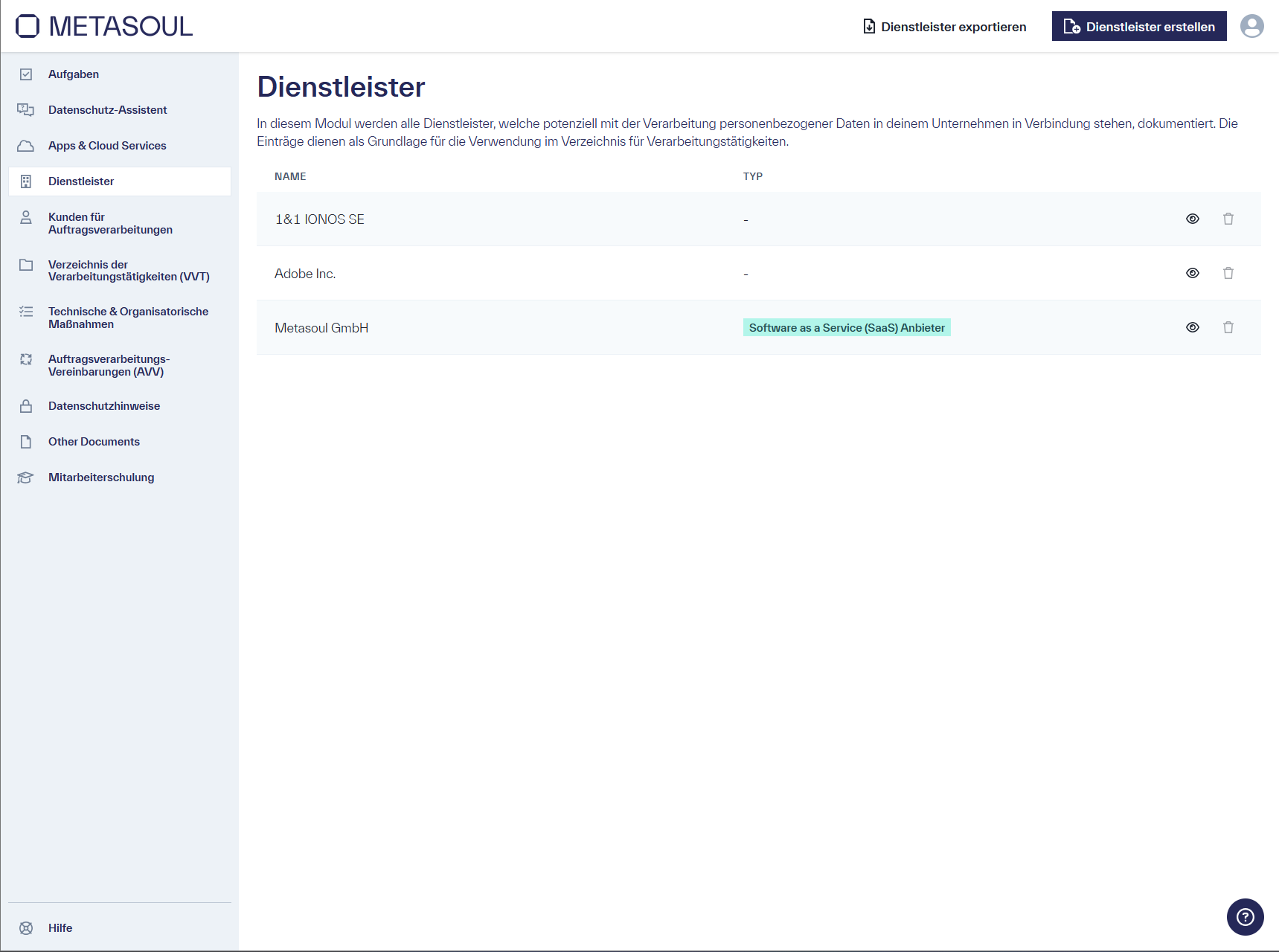Click the Metasoul logo in header
The height and width of the screenshot is (952, 1279).
[x=104, y=26]
